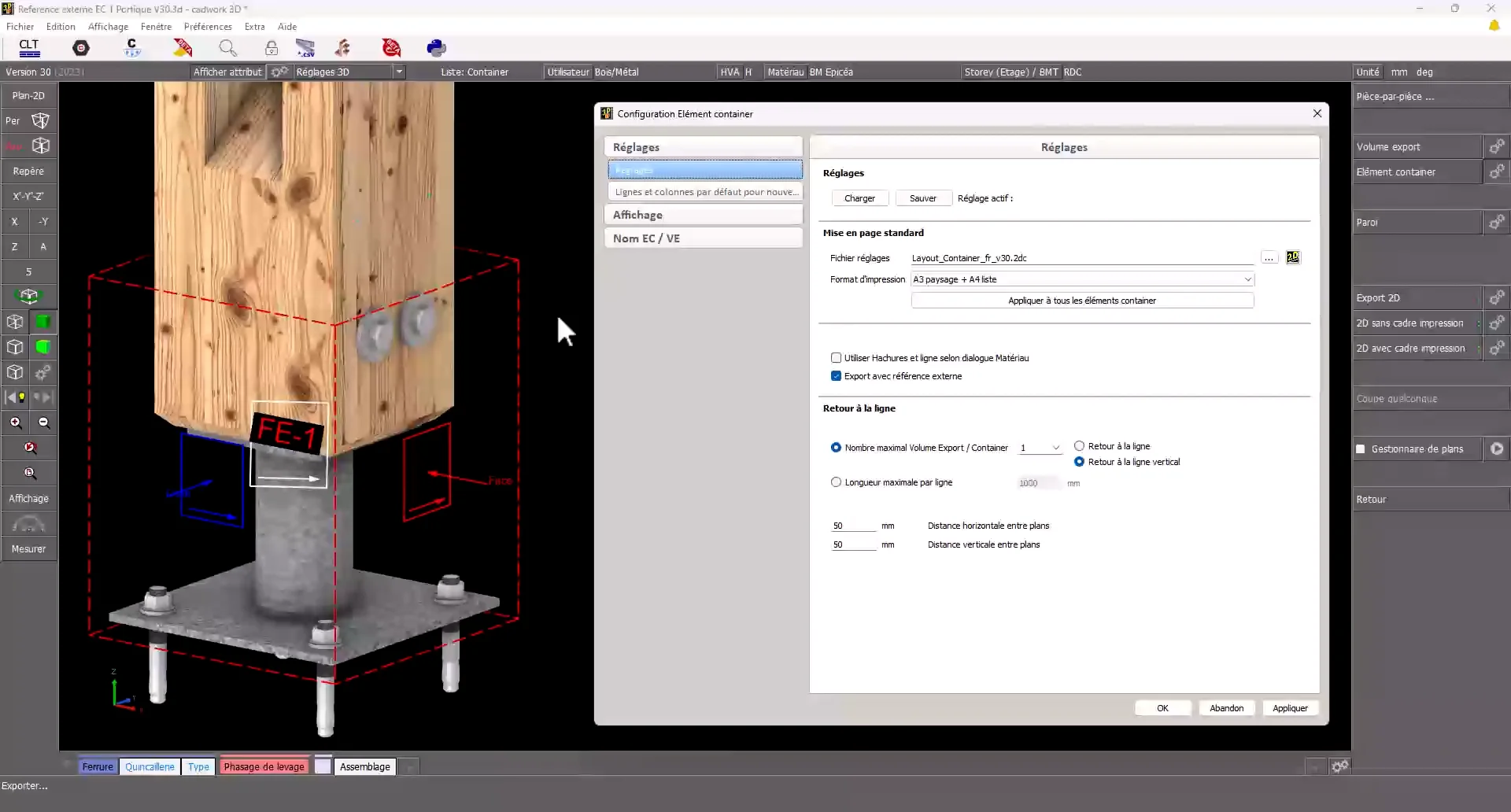1511x812 pixels.
Task: Open the CLT tool in the toolbar
Action: click(x=29, y=48)
